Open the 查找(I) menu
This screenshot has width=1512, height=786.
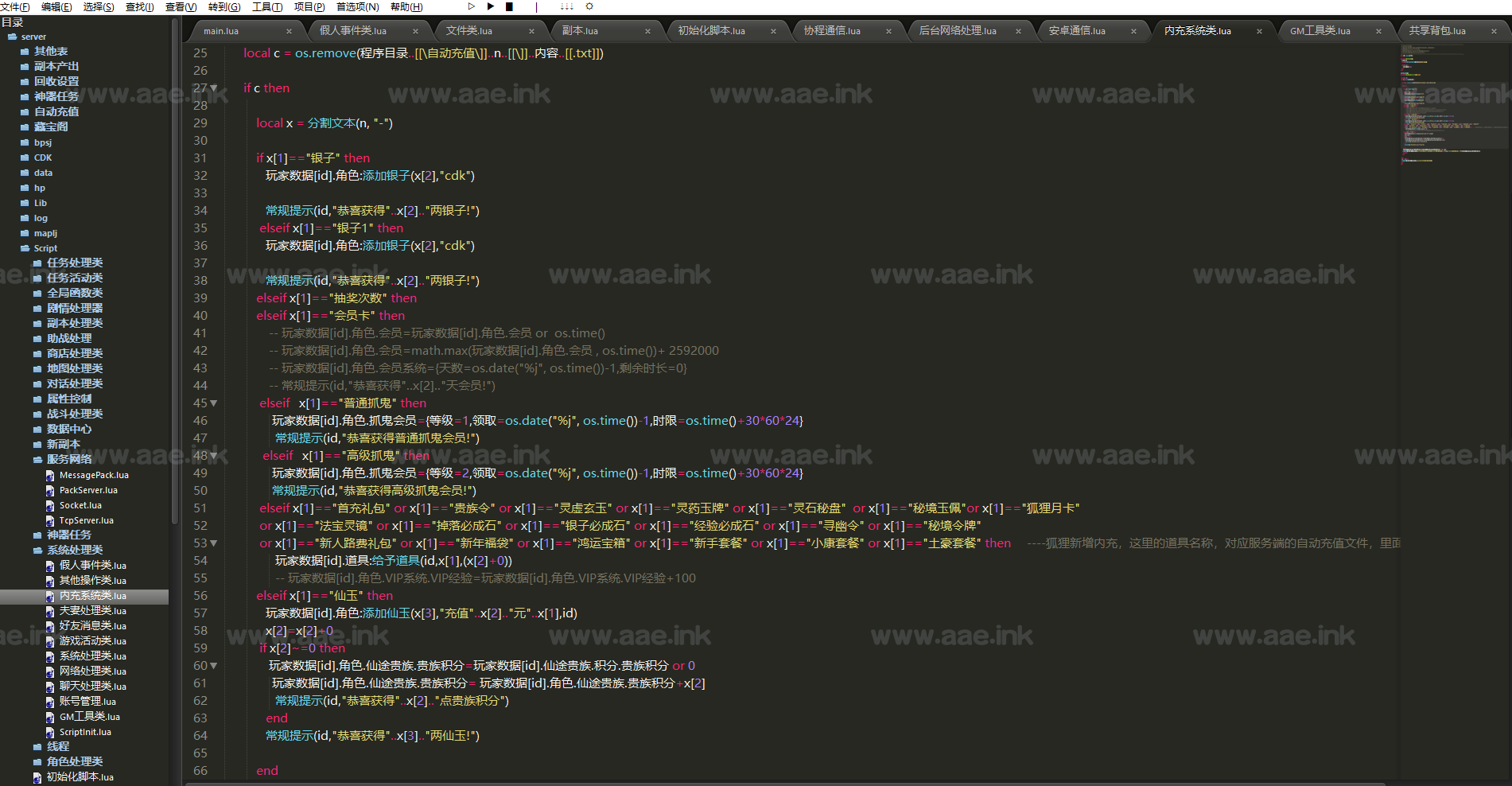pyautogui.click(x=140, y=7)
